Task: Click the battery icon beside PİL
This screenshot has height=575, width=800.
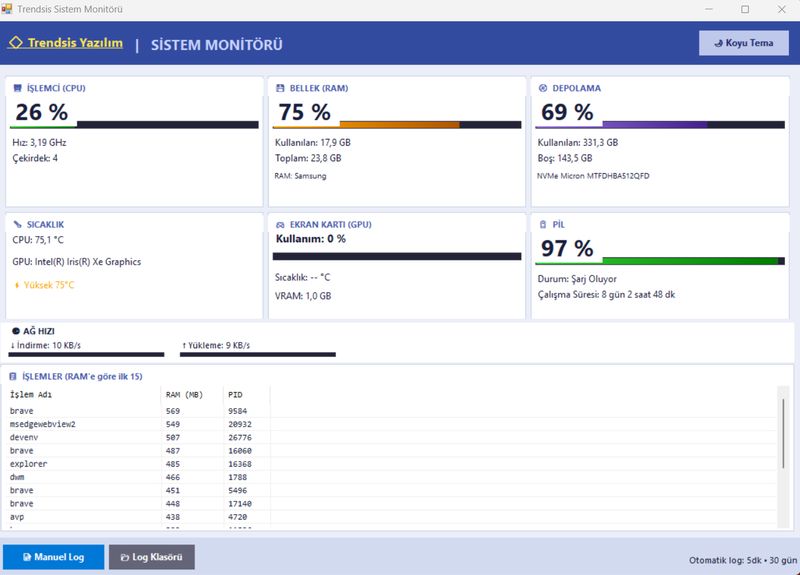Action: coord(543,224)
